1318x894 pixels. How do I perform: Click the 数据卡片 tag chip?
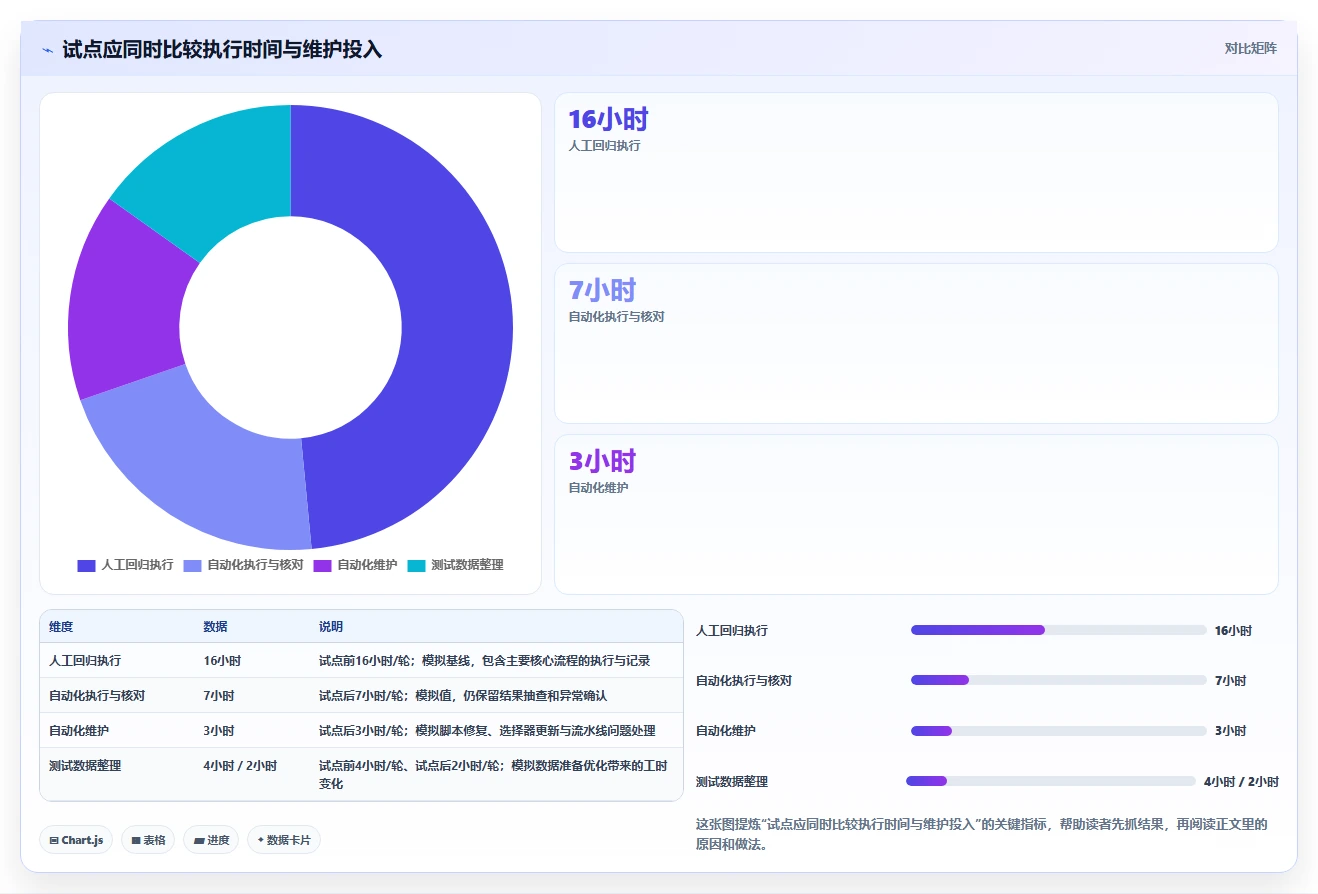click(284, 840)
